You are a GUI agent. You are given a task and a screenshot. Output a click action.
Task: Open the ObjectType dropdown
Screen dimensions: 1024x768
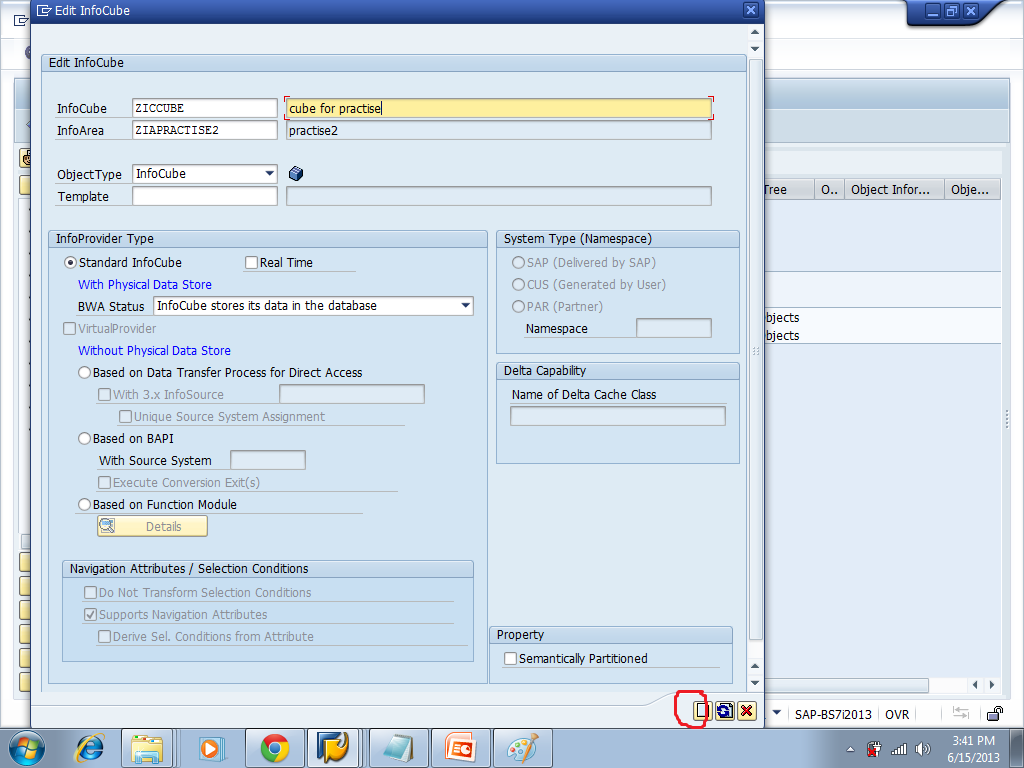pyautogui.click(x=270, y=173)
